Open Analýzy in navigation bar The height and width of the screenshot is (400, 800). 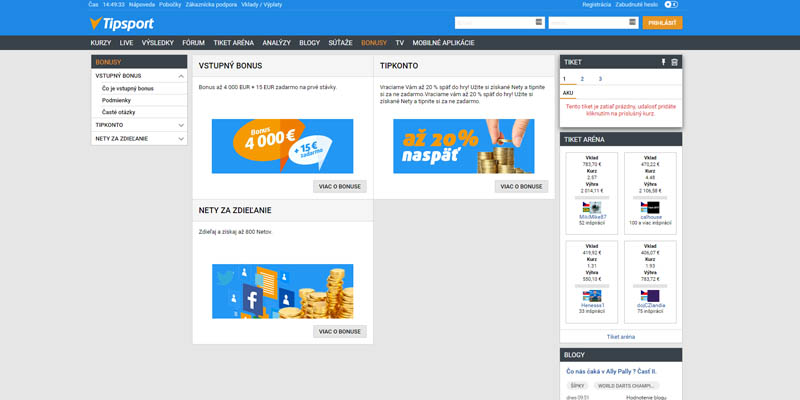pyautogui.click(x=277, y=43)
